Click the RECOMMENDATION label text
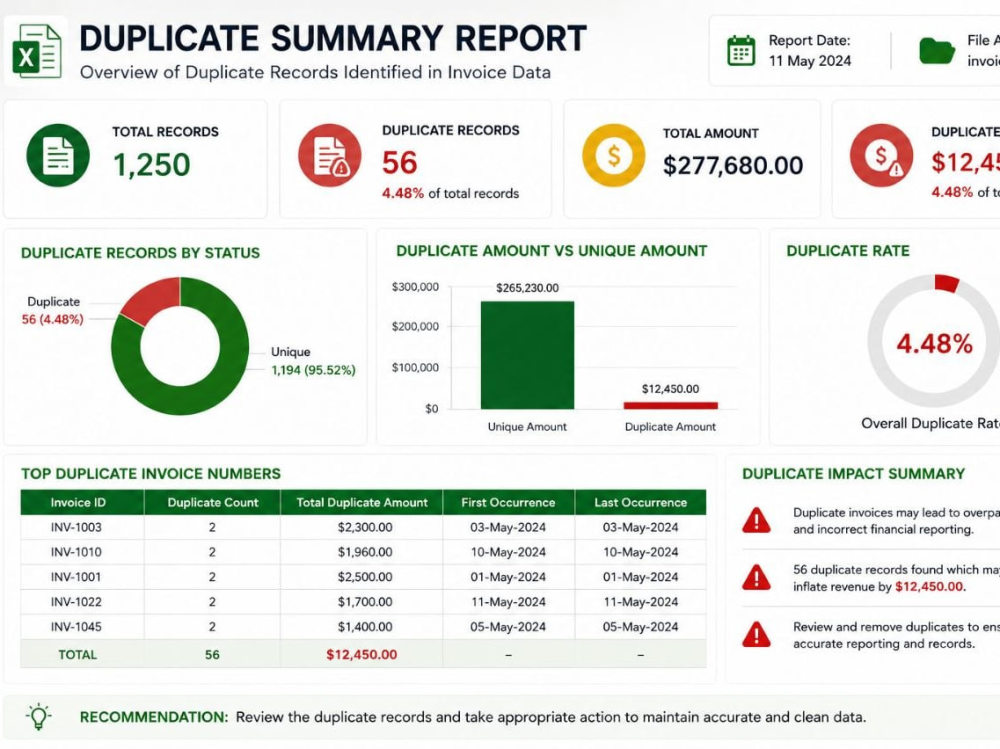 (154, 717)
